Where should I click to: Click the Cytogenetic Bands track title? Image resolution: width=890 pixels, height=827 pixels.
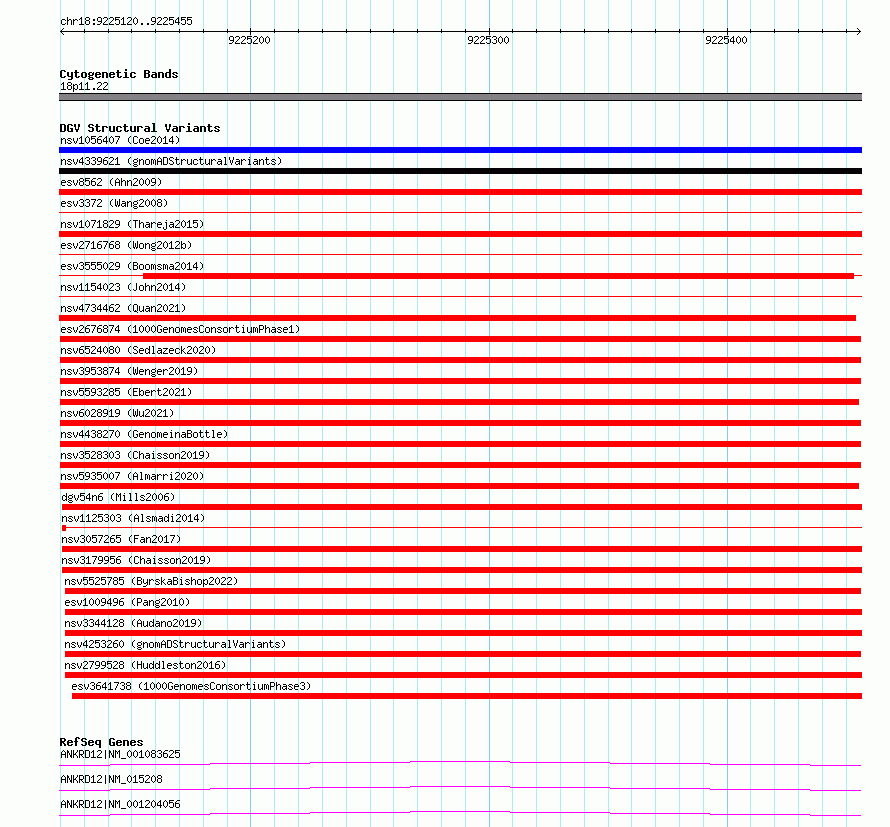click(119, 74)
